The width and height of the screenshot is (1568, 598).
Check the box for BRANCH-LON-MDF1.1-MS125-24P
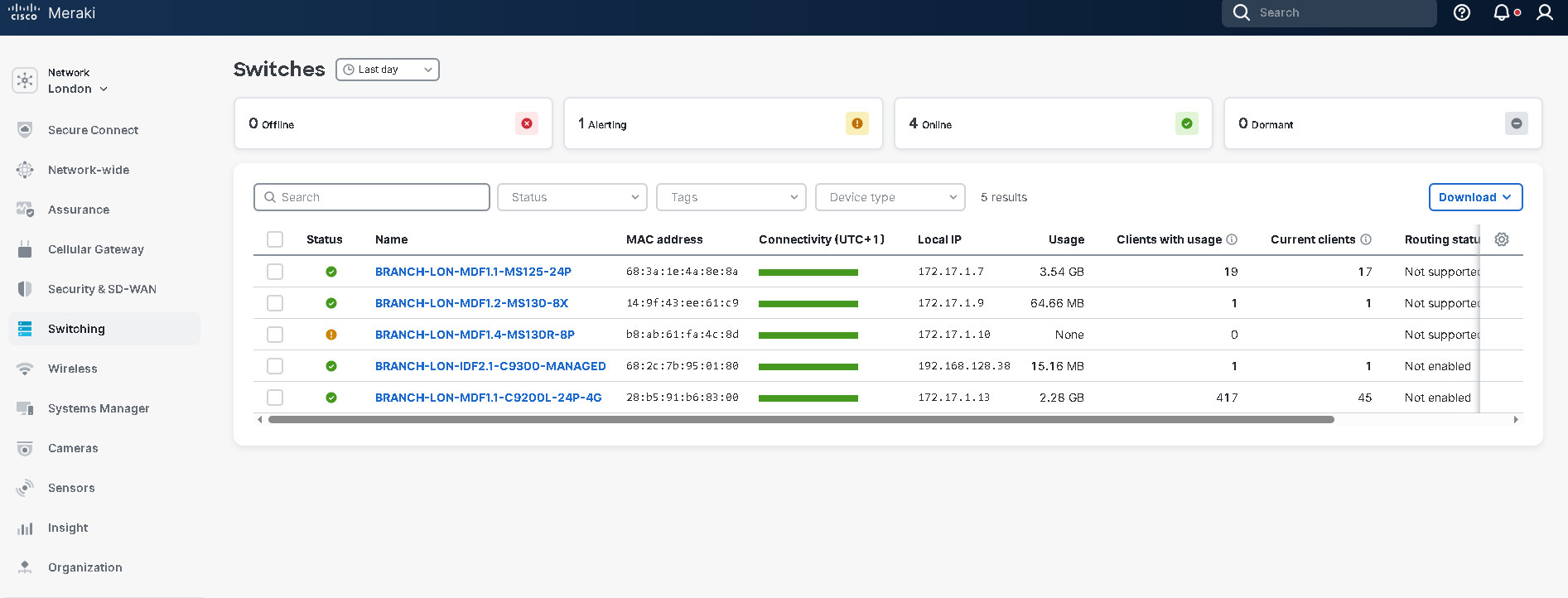(275, 272)
